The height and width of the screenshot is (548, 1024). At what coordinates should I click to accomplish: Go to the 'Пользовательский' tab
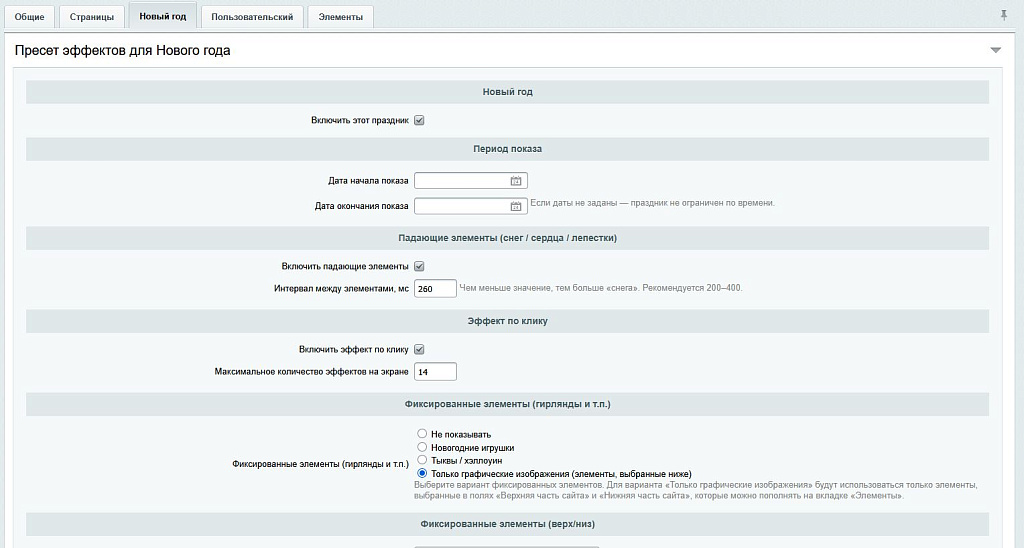252,17
